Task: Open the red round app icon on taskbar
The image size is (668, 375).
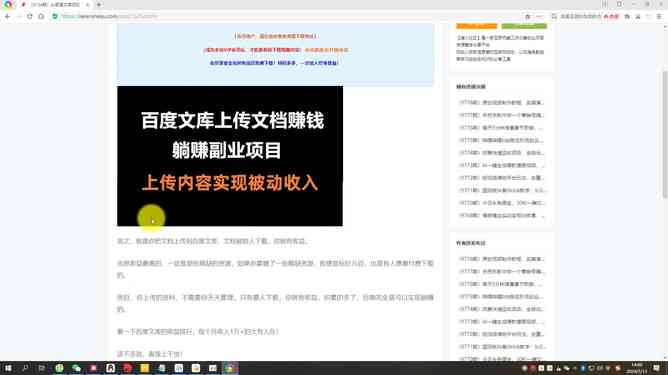Action: click(127, 368)
